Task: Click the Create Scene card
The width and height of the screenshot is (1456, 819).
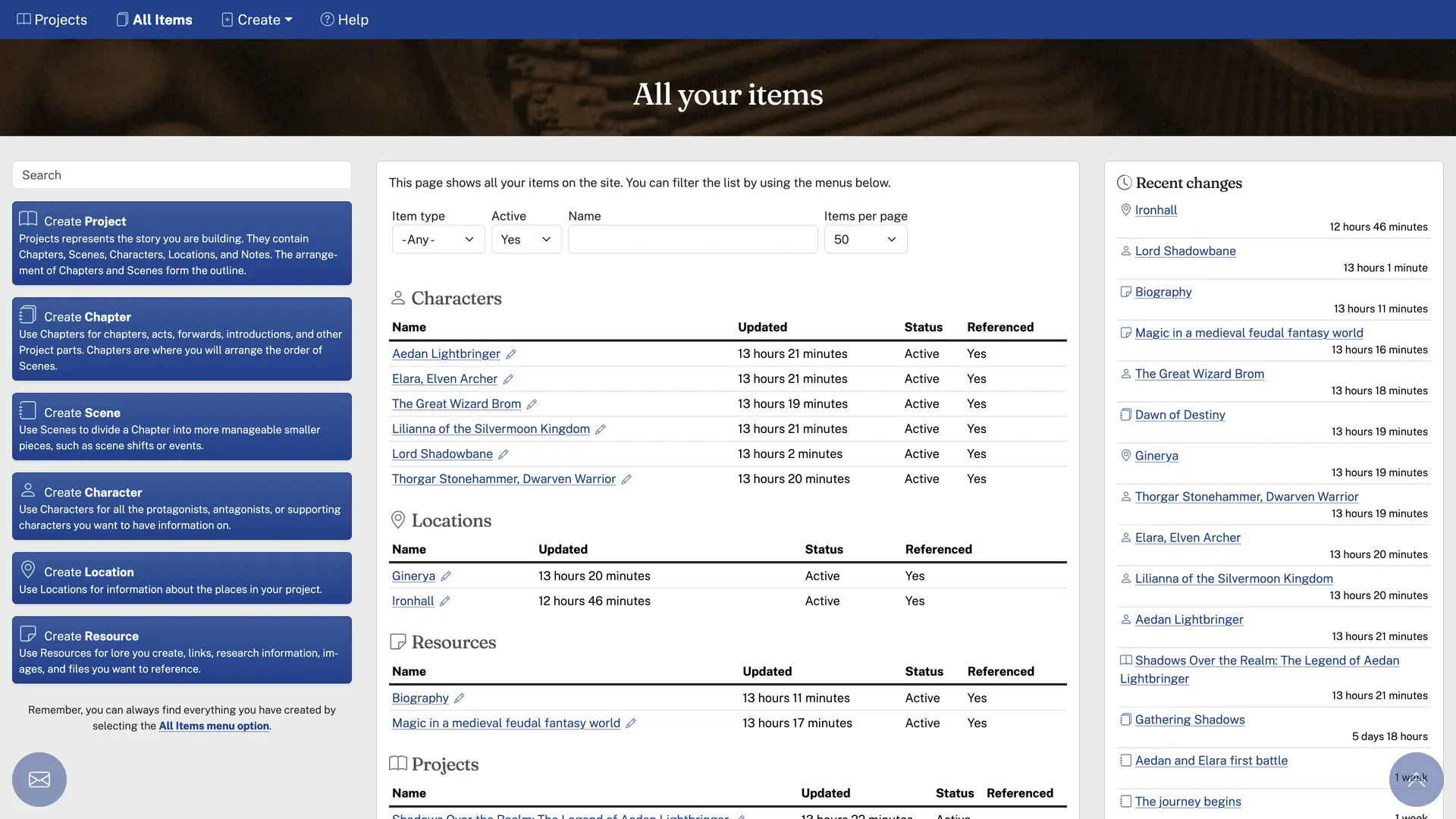Action: pyautogui.click(x=182, y=427)
